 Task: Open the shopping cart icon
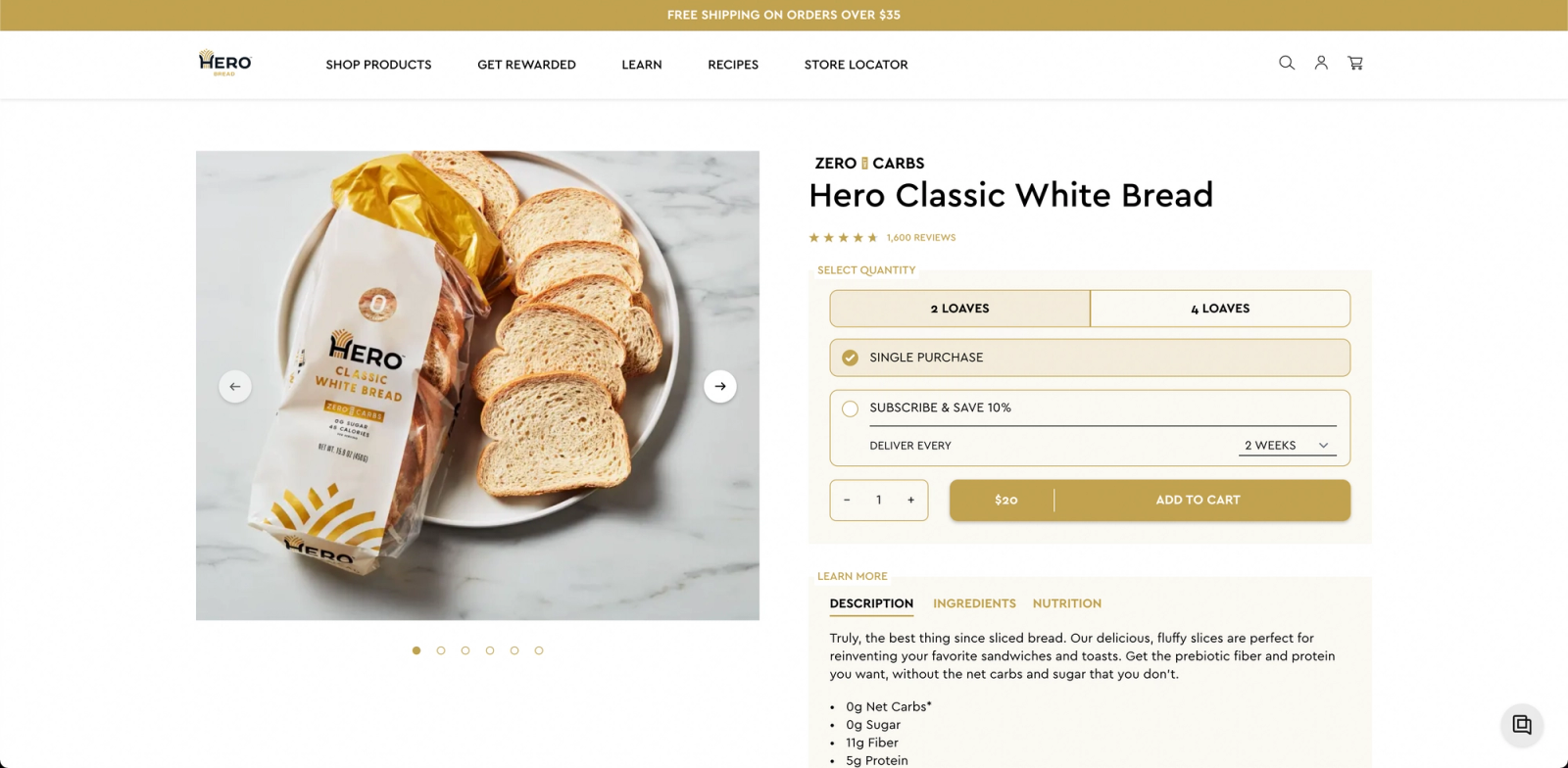pyautogui.click(x=1355, y=63)
